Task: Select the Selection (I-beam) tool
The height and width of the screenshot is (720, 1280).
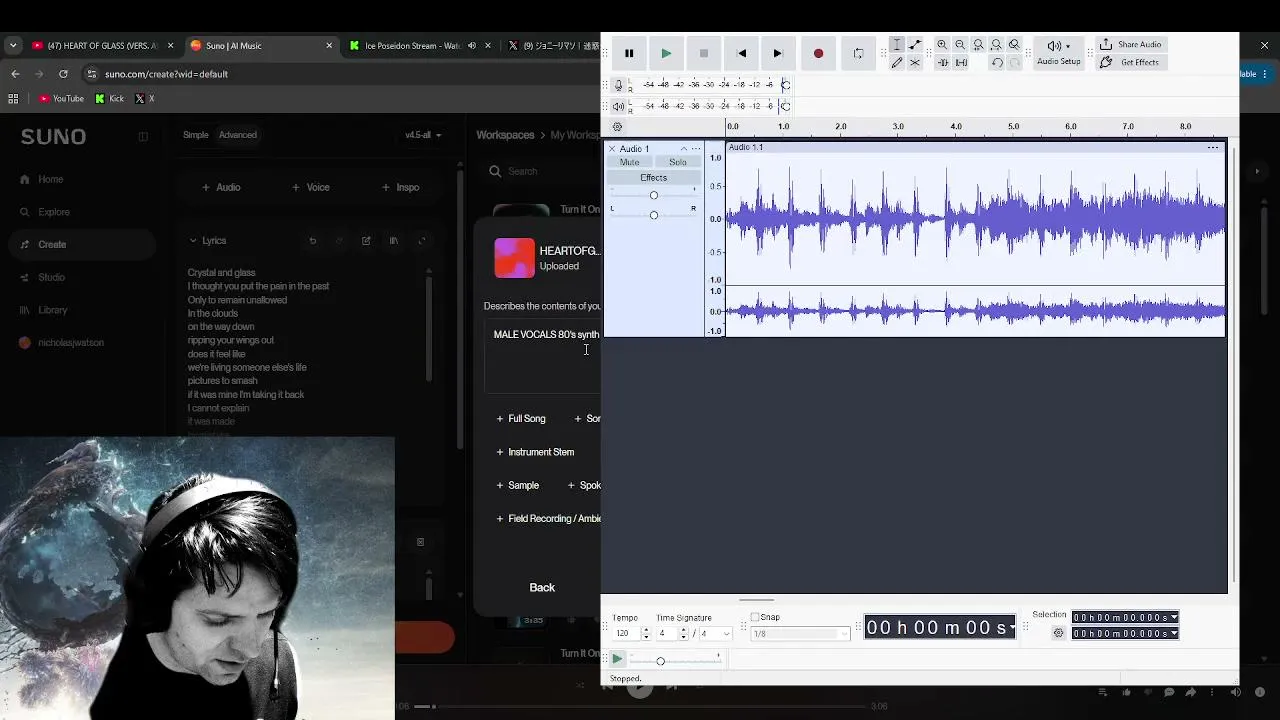Action: click(897, 45)
